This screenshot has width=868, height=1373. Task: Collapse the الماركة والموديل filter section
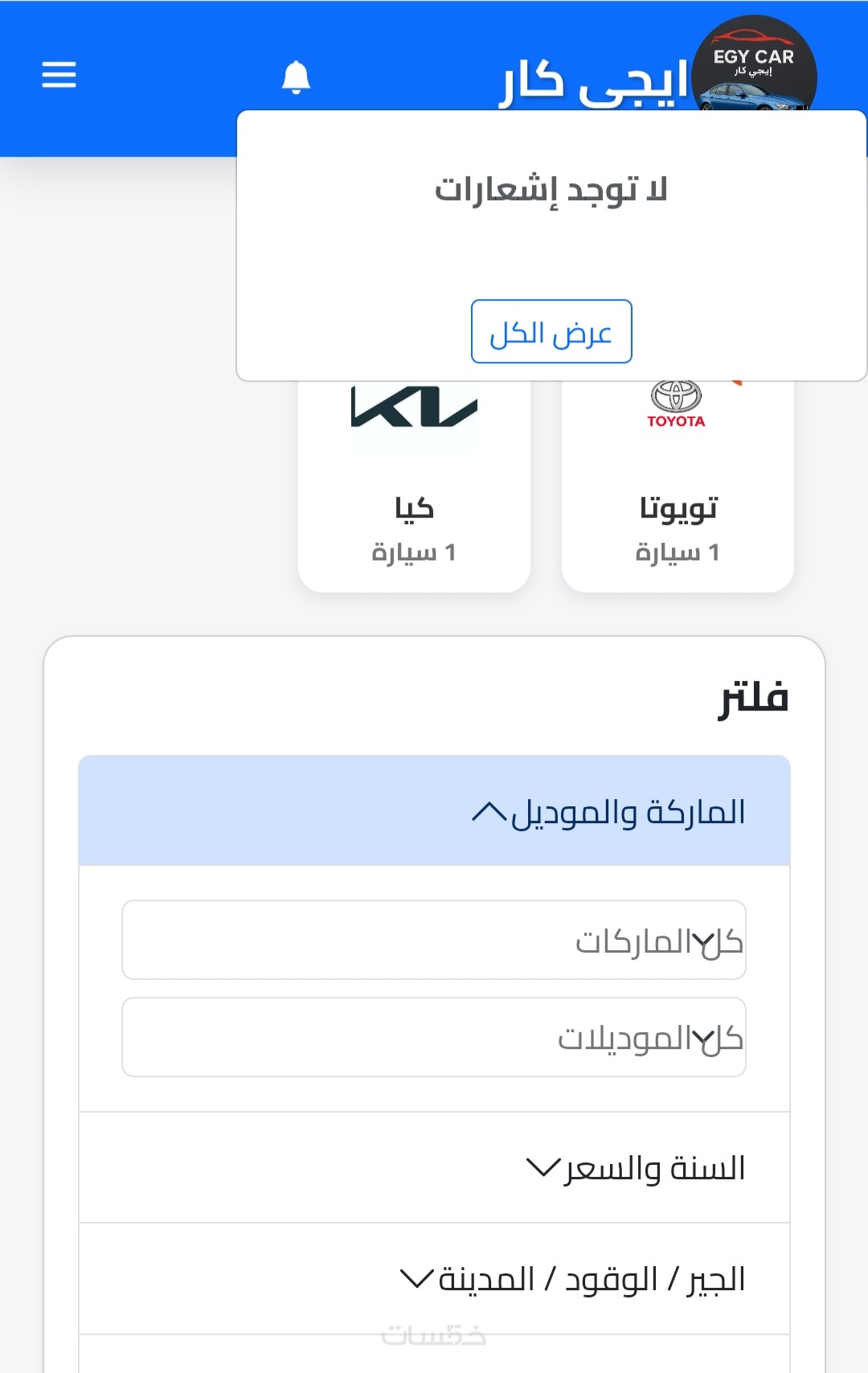point(627,812)
